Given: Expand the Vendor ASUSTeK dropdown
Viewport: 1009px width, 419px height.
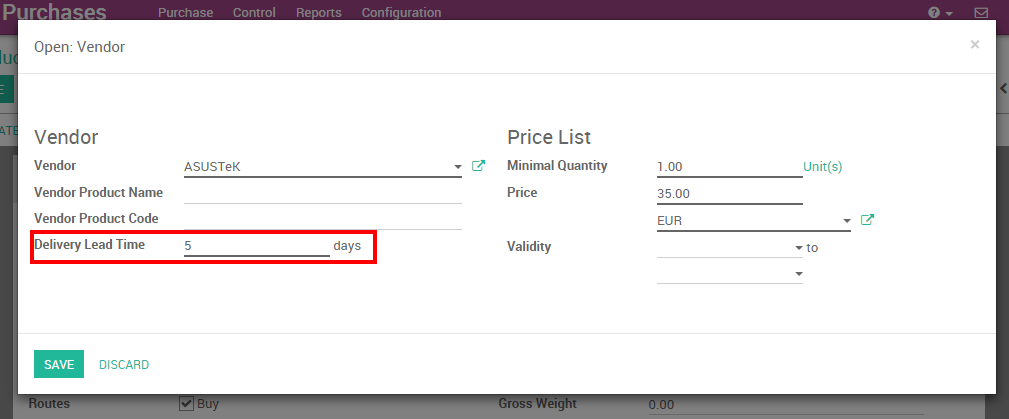Looking at the screenshot, I should pyautogui.click(x=457, y=167).
